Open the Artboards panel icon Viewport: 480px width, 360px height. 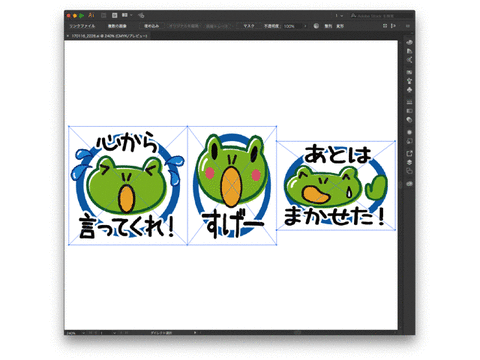click(x=409, y=171)
